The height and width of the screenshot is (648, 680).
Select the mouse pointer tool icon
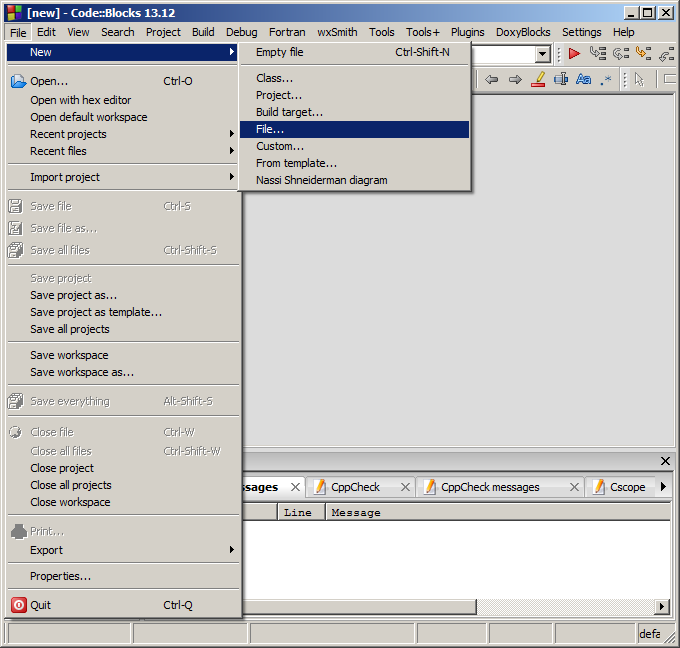(639, 80)
